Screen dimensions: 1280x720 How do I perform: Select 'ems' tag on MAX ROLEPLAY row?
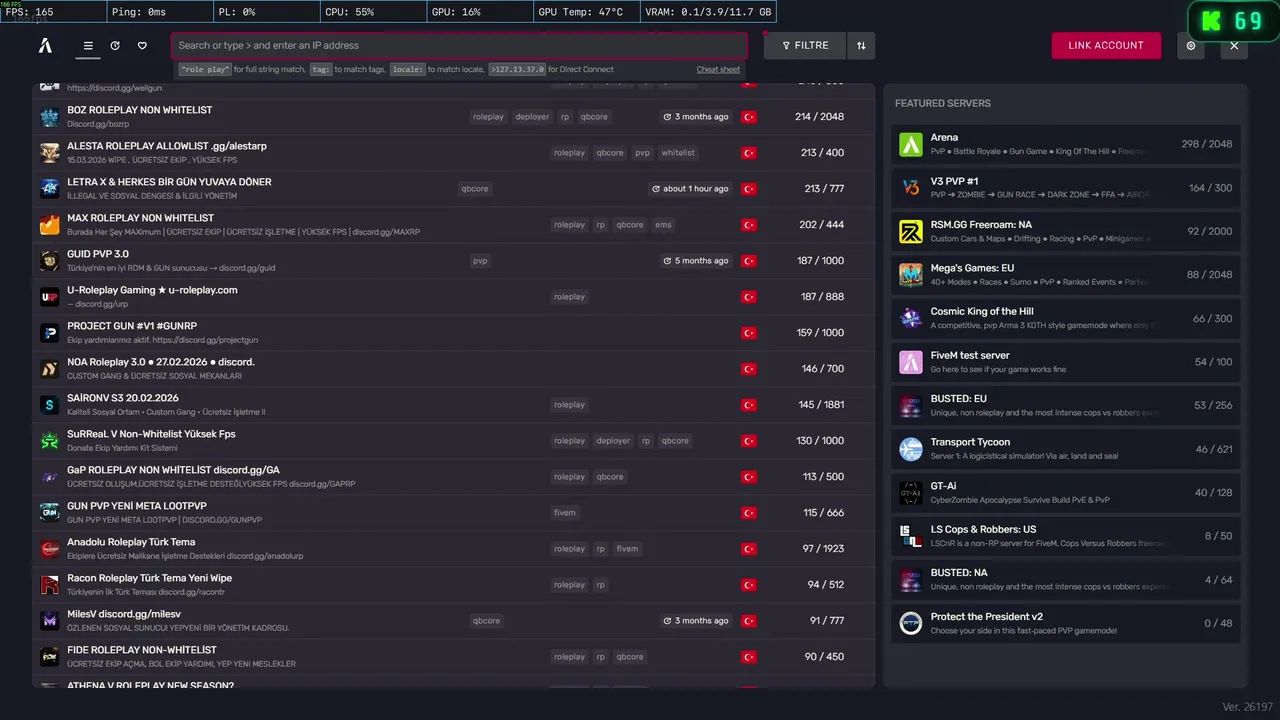[x=663, y=225]
